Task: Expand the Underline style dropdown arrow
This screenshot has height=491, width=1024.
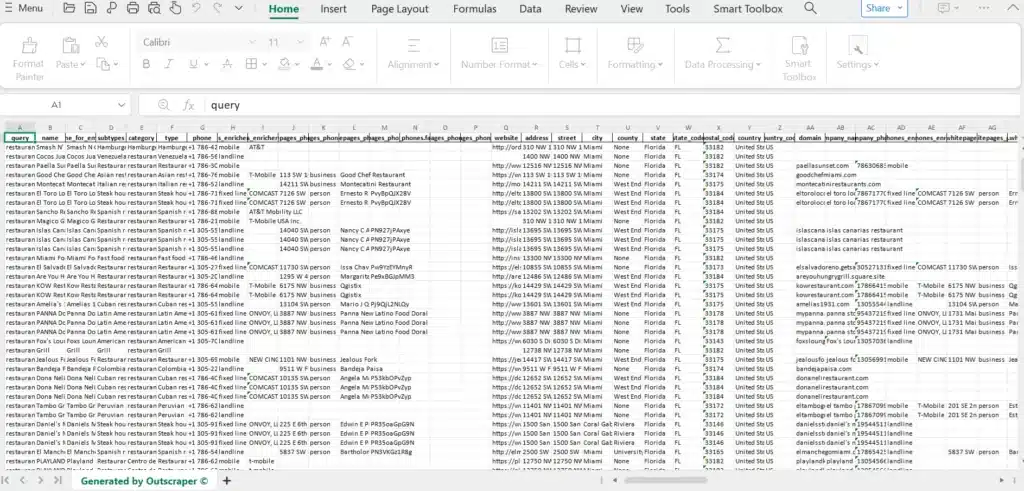Action: coord(206,65)
